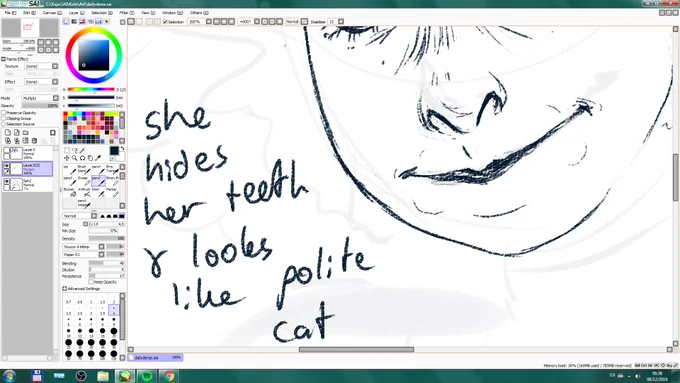This screenshot has width=680, height=383.
Task: Open Paper 01 texture dropdown
Action: pos(101,254)
